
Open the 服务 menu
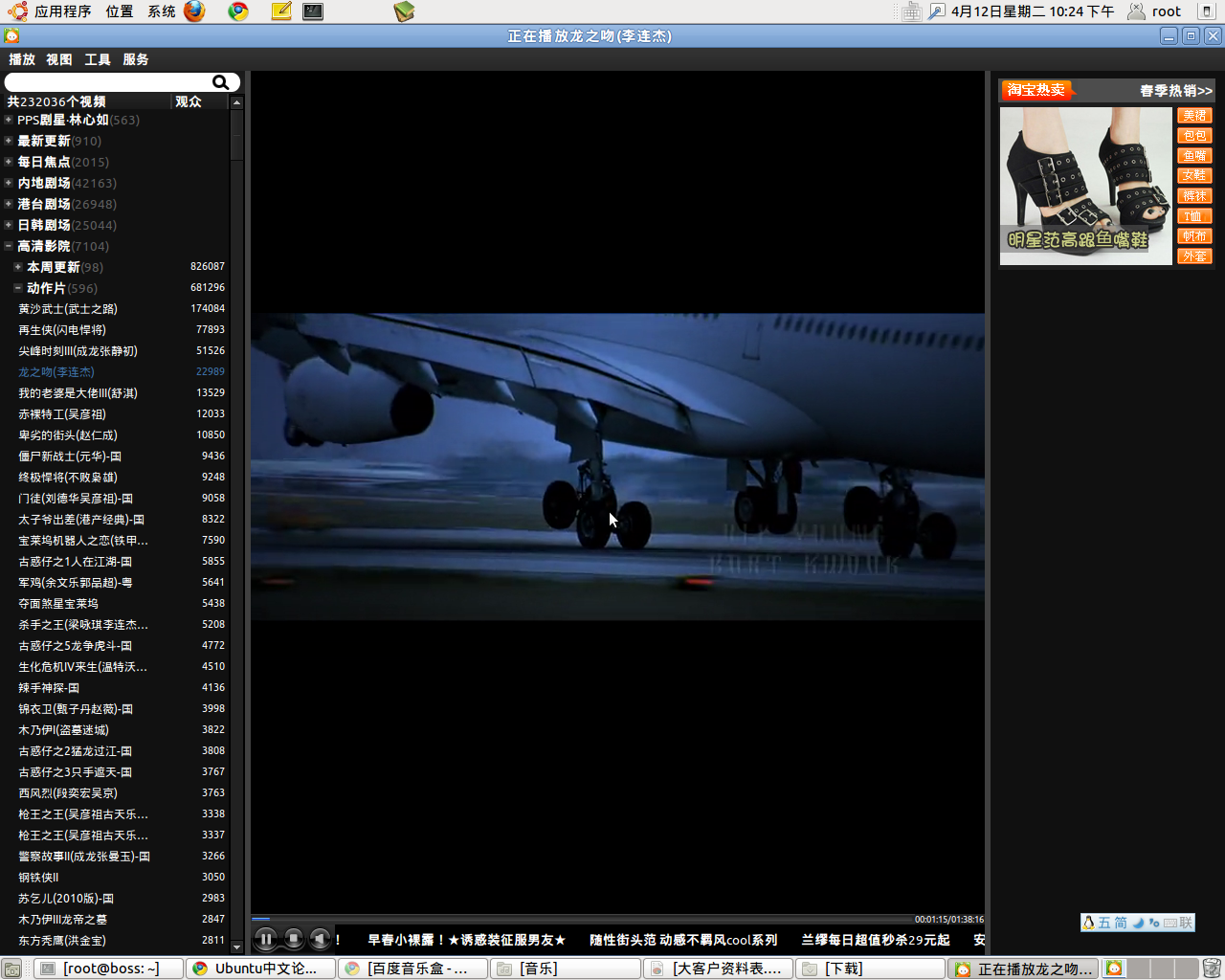pos(136,59)
